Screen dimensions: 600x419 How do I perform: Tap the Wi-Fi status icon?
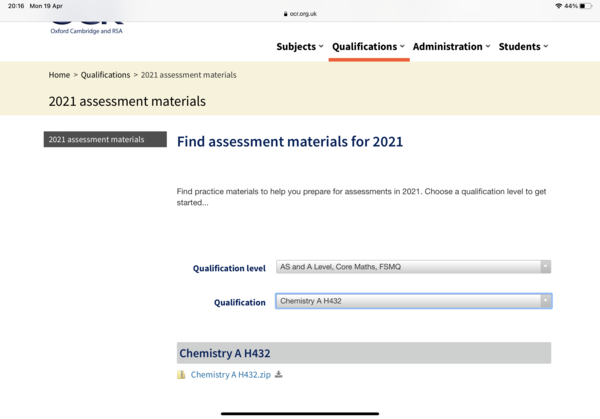click(x=559, y=6)
